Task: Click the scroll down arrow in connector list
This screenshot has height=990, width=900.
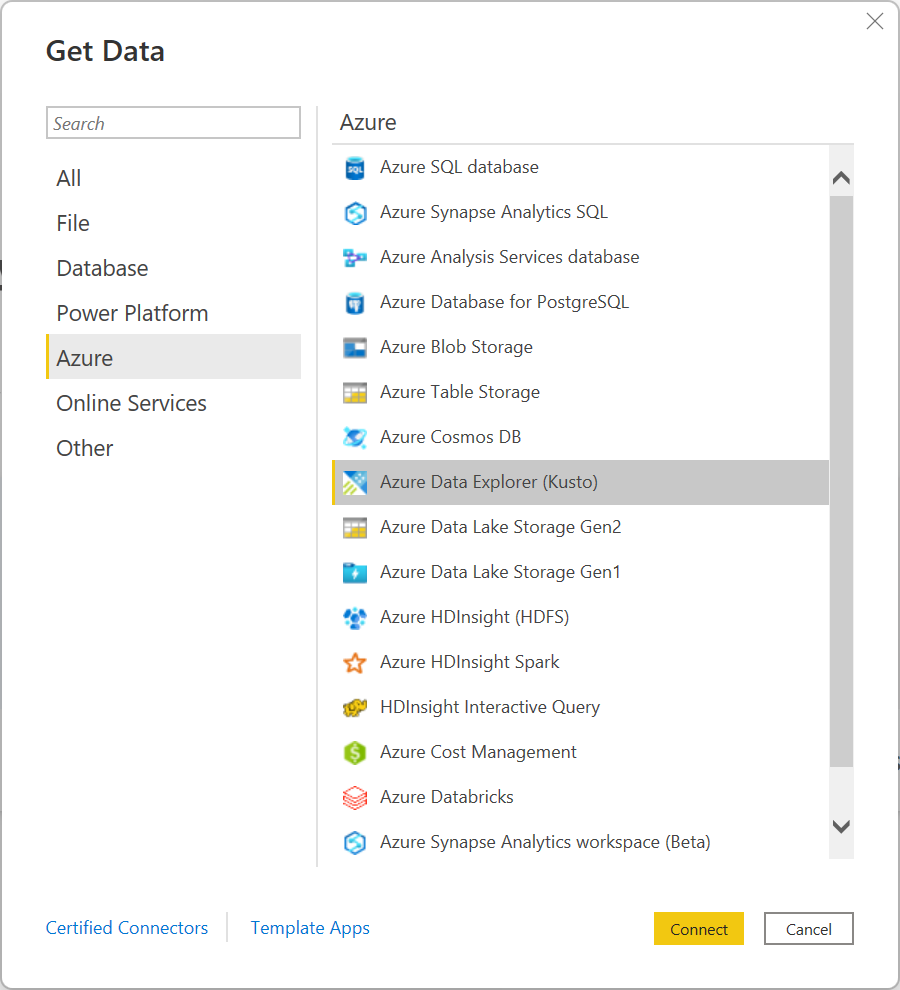Action: tap(841, 826)
